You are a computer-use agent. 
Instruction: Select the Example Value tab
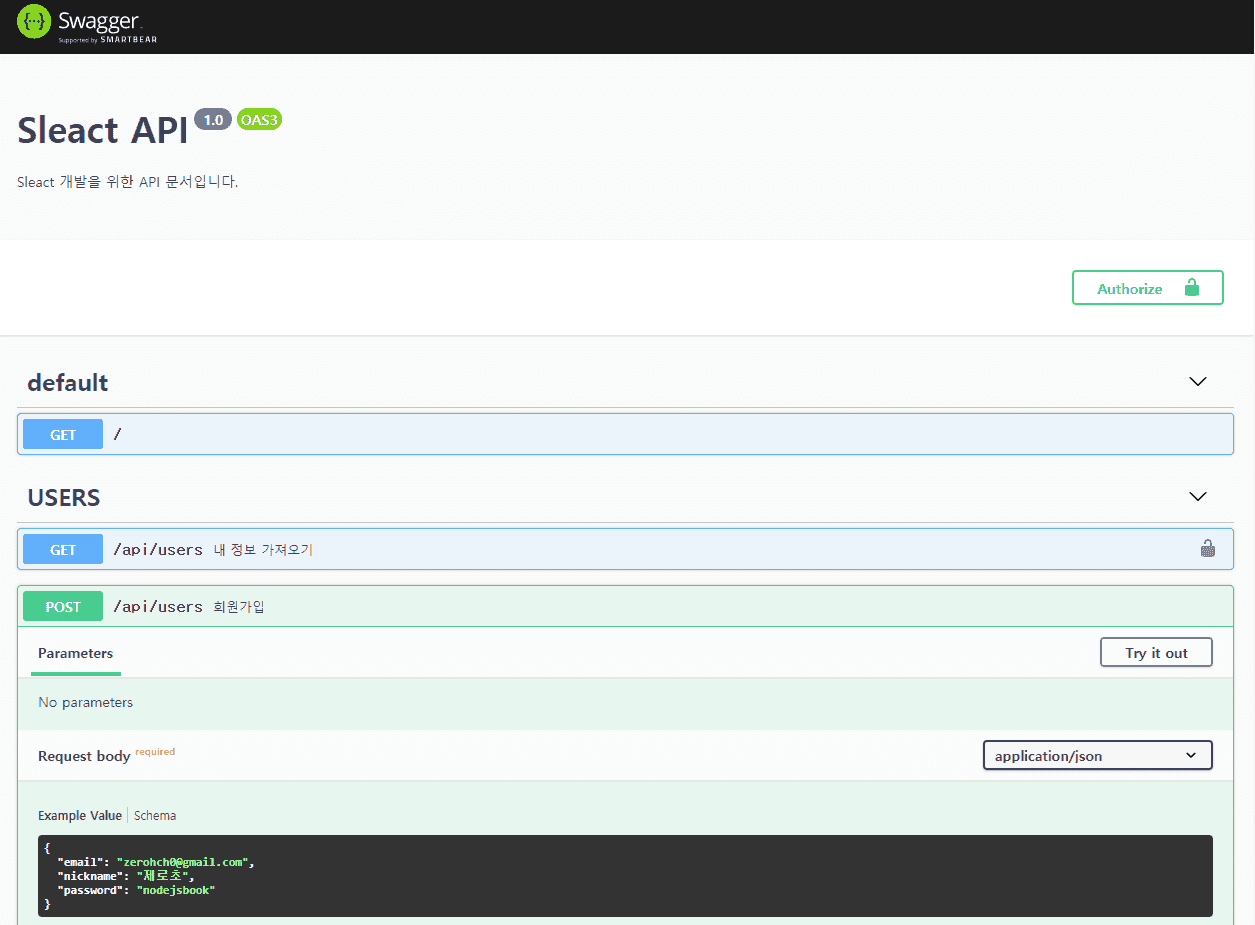[80, 815]
